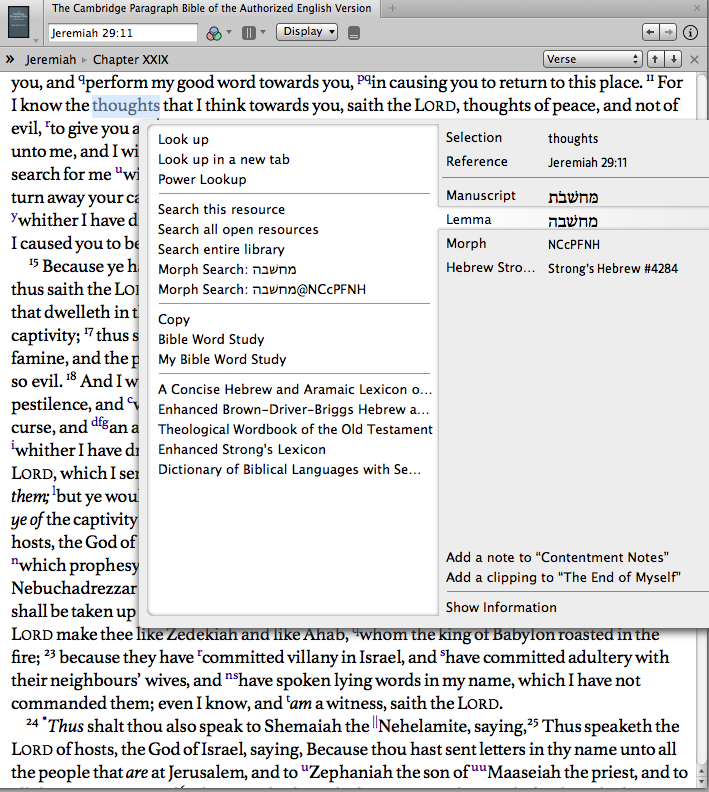This screenshot has width=709, height=792.
Task: Select Search entire library
Action: coord(221,250)
